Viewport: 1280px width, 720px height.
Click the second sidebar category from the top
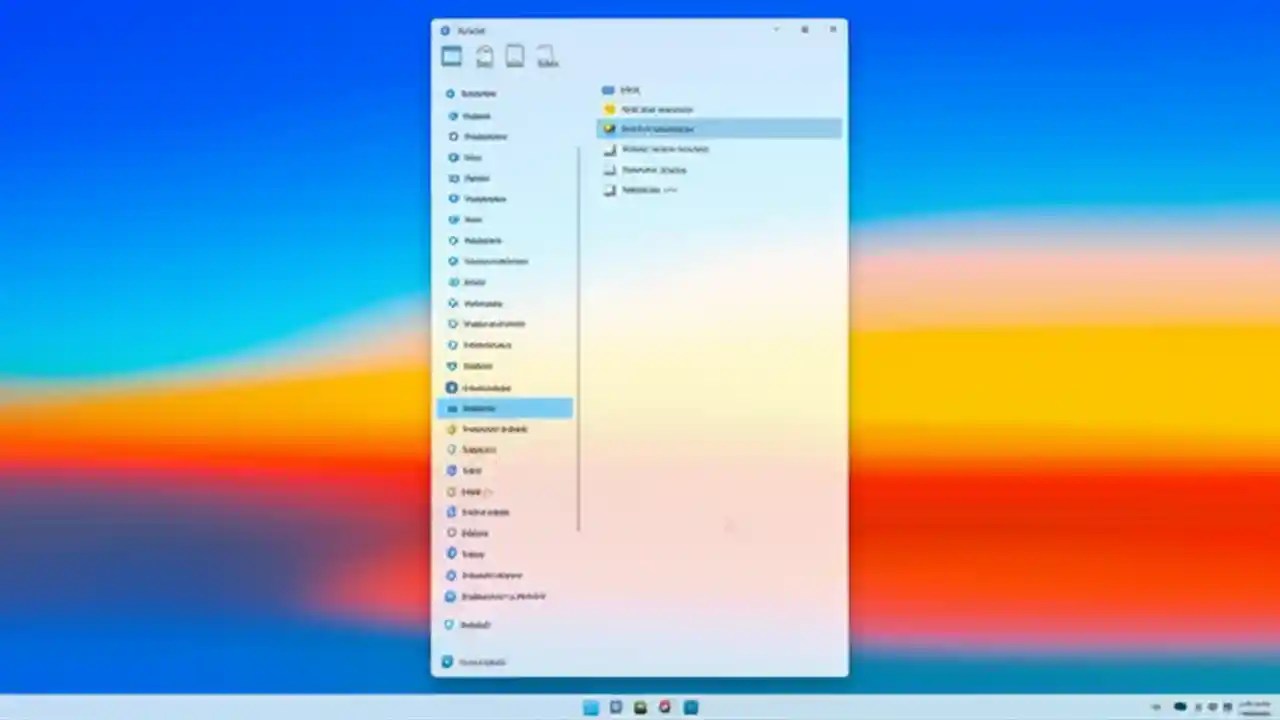pyautogui.click(x=477, y=115)
